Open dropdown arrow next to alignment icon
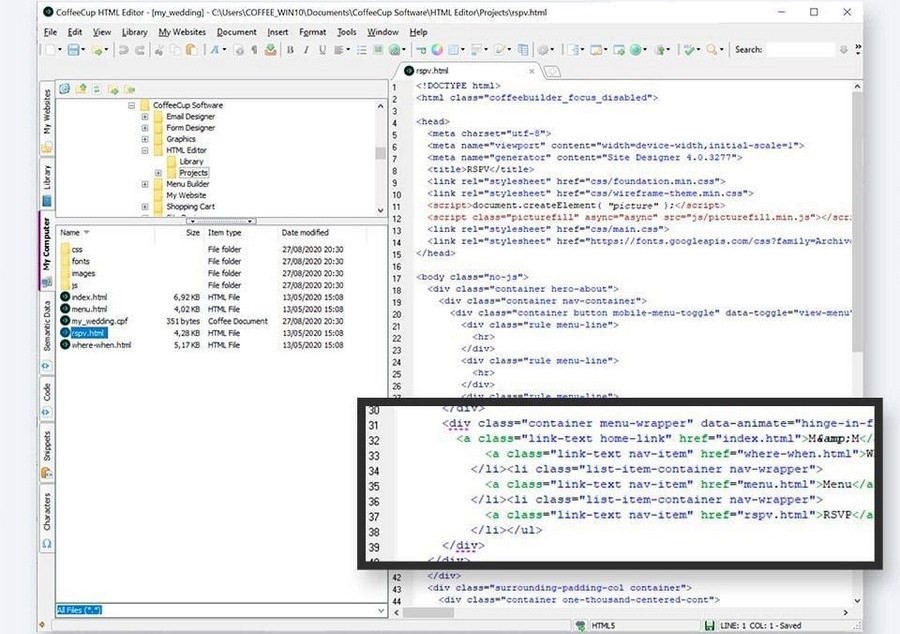This screenshot has width=900, height=634. [348, 50]
